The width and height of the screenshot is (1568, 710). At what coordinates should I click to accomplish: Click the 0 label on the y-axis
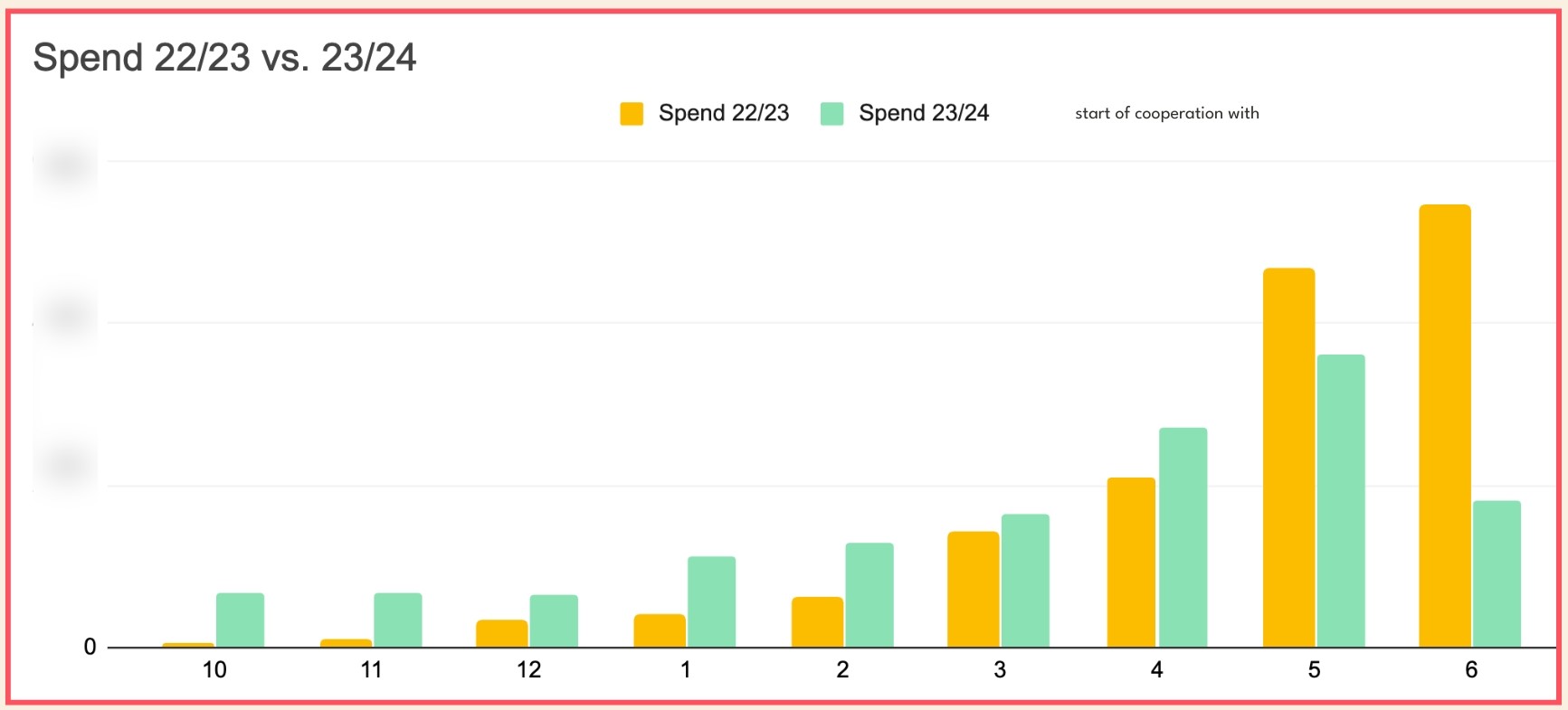(90, 647)
